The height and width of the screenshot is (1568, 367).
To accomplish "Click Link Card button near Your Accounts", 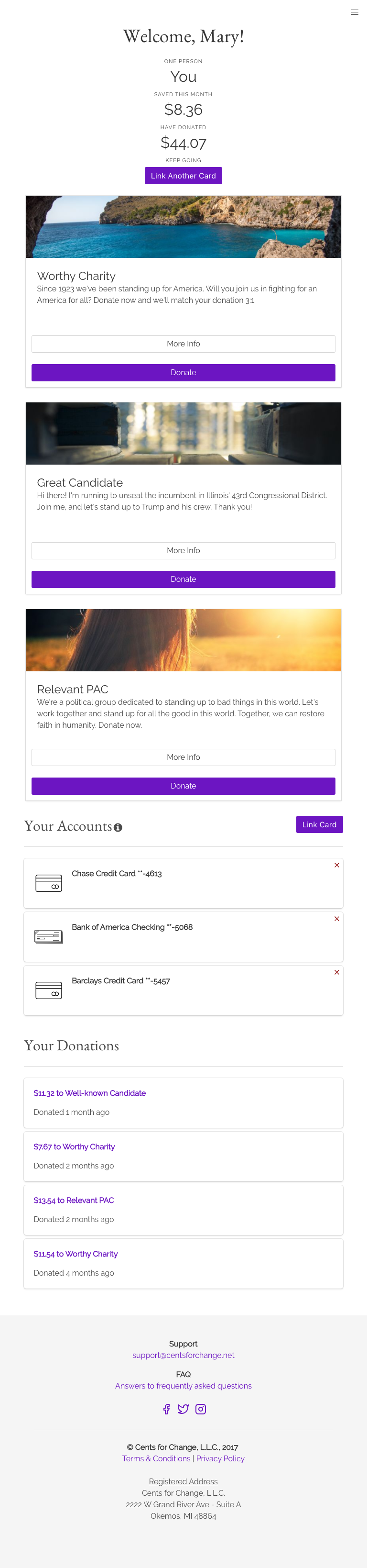I will pyautogui.click(x=320, y=824).
